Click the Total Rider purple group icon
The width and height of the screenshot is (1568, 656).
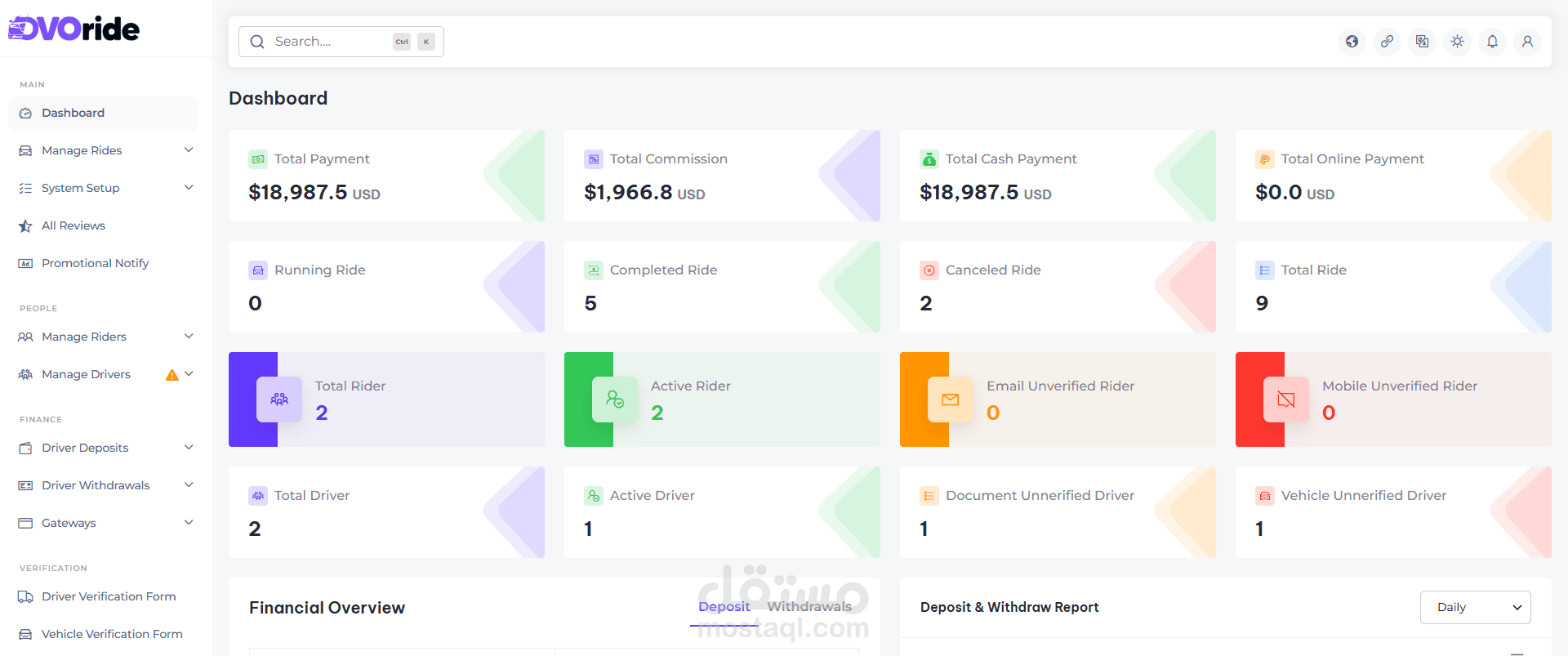coord(279,399)
